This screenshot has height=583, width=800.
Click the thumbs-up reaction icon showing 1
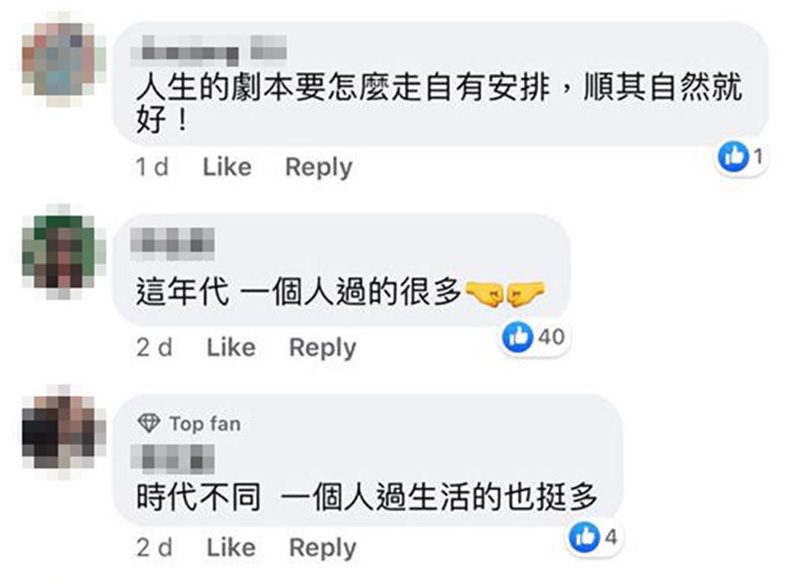point(733,156)
